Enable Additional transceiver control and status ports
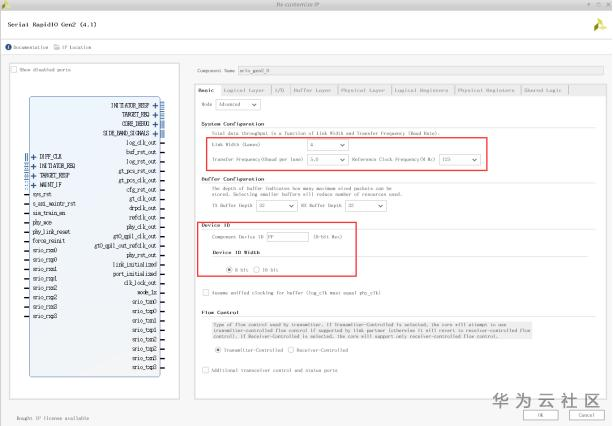Viewport: 613px width, 426px height. (x=206, y=370)
